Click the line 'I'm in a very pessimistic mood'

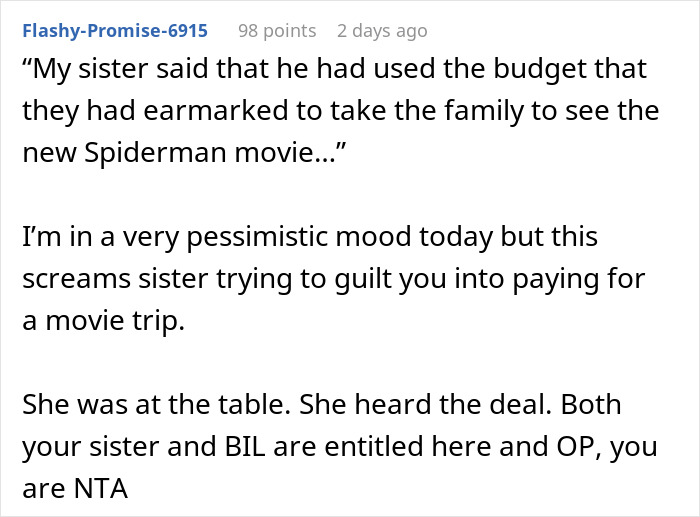coord(310,237)
